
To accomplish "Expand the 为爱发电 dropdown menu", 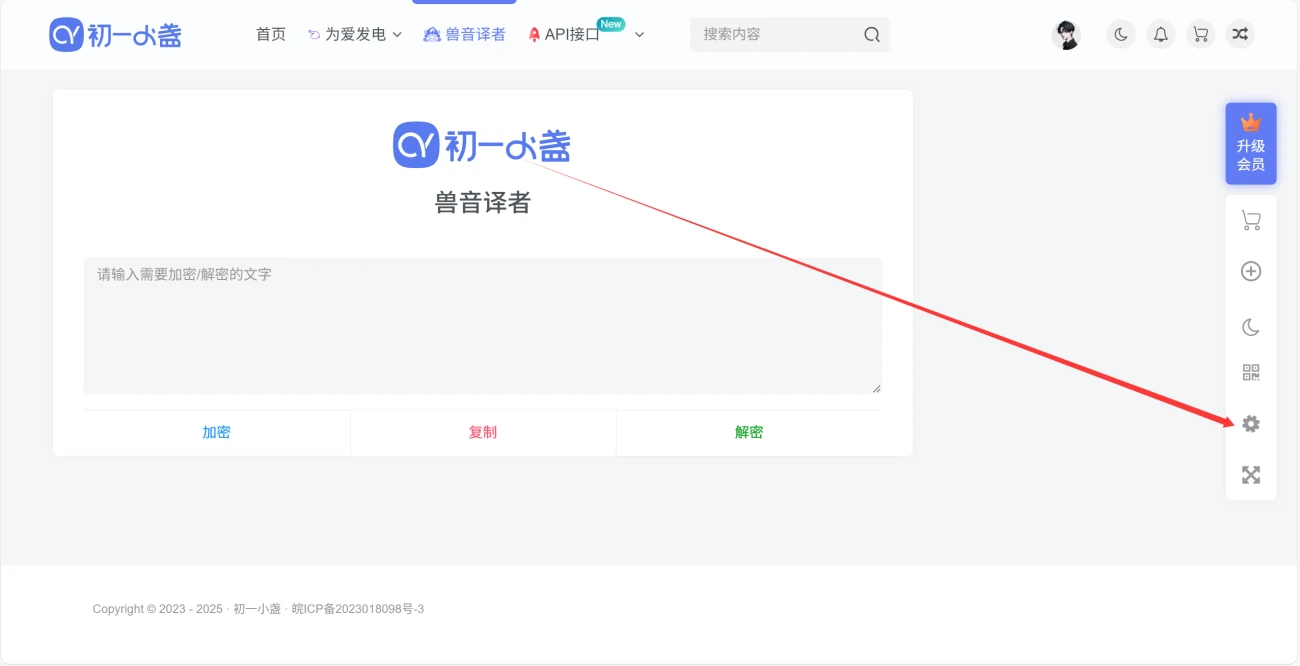I will pyautogui.click(x=355, y=35).
